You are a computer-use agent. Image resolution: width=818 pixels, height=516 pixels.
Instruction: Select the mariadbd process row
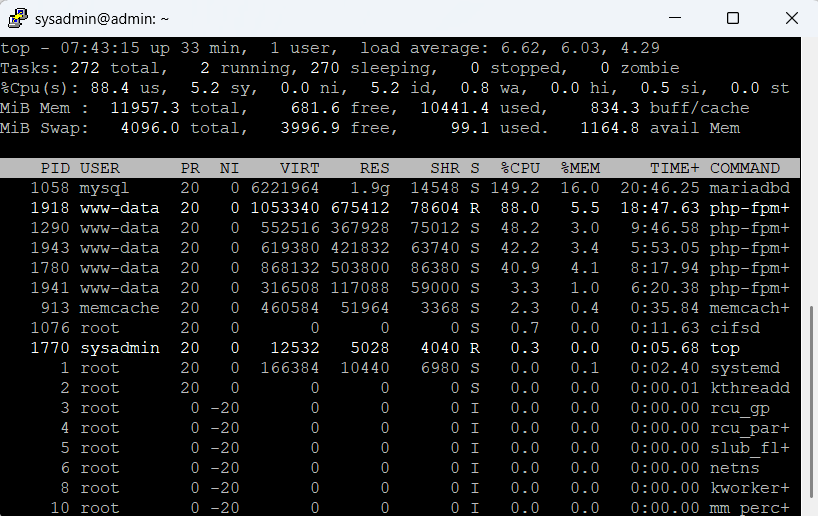point(400,188)
